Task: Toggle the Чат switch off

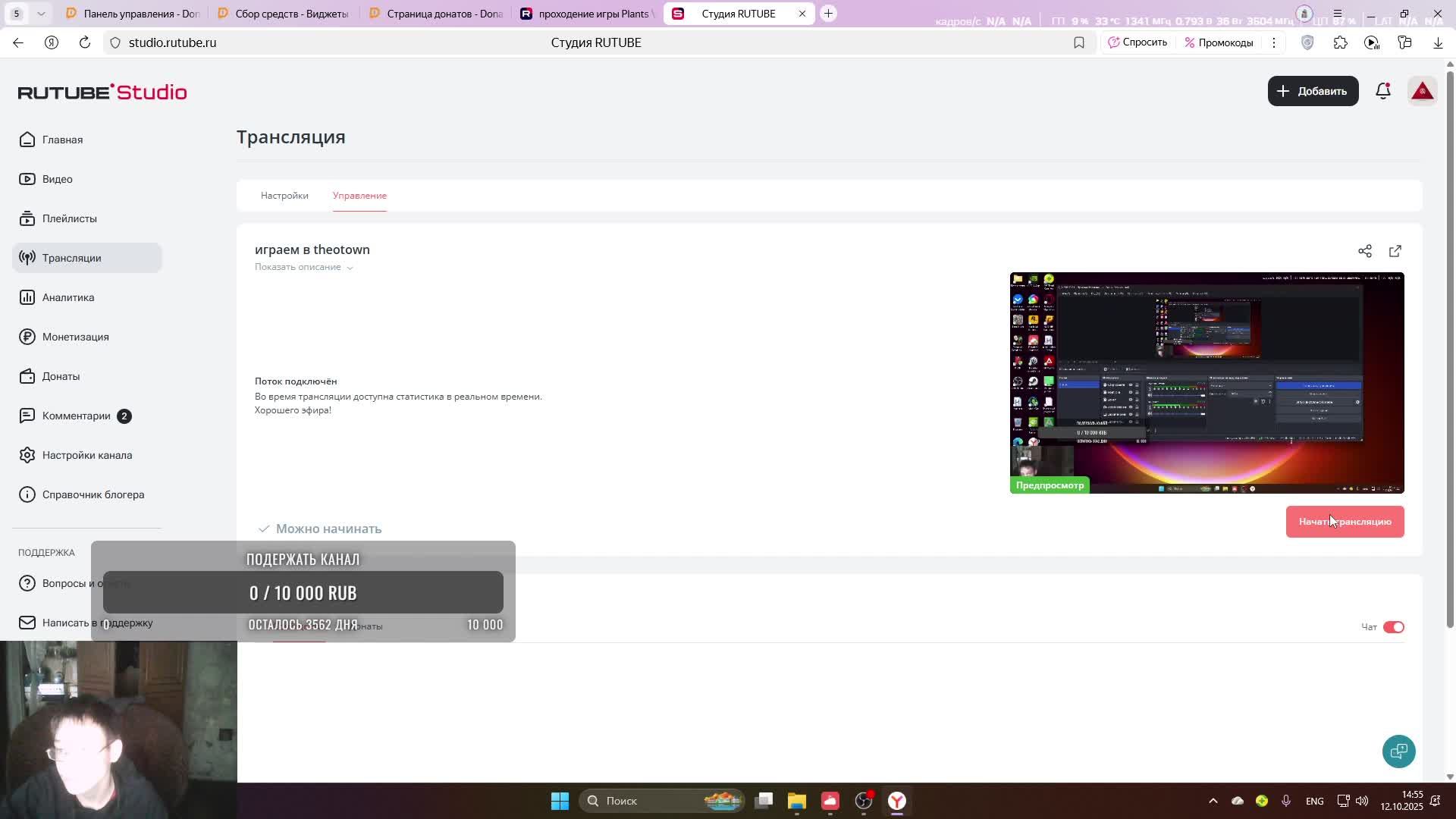Action: click(1393, 627)
